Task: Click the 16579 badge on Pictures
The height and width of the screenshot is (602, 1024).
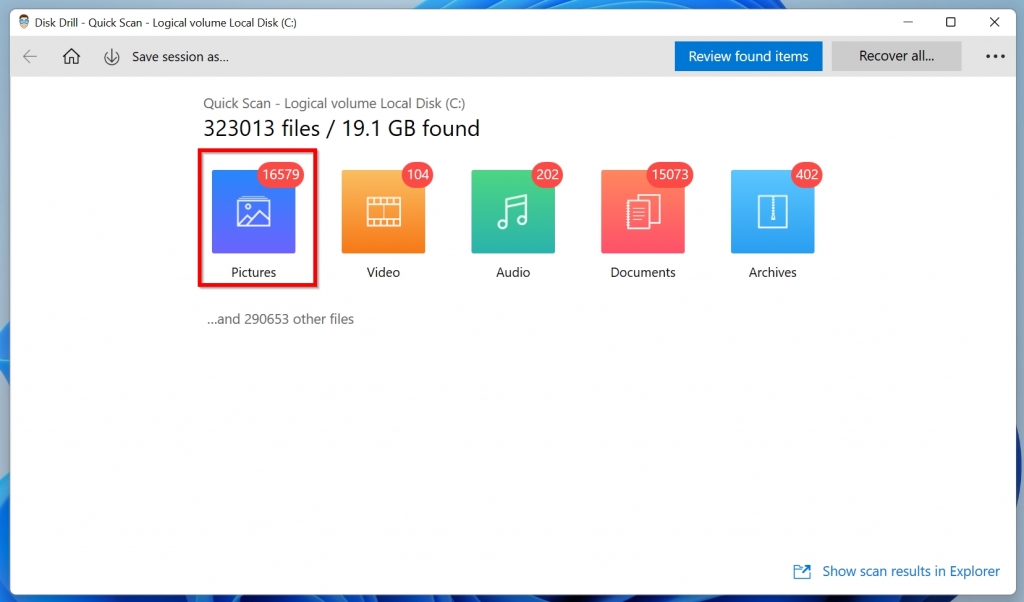Action: click(279, 174)
